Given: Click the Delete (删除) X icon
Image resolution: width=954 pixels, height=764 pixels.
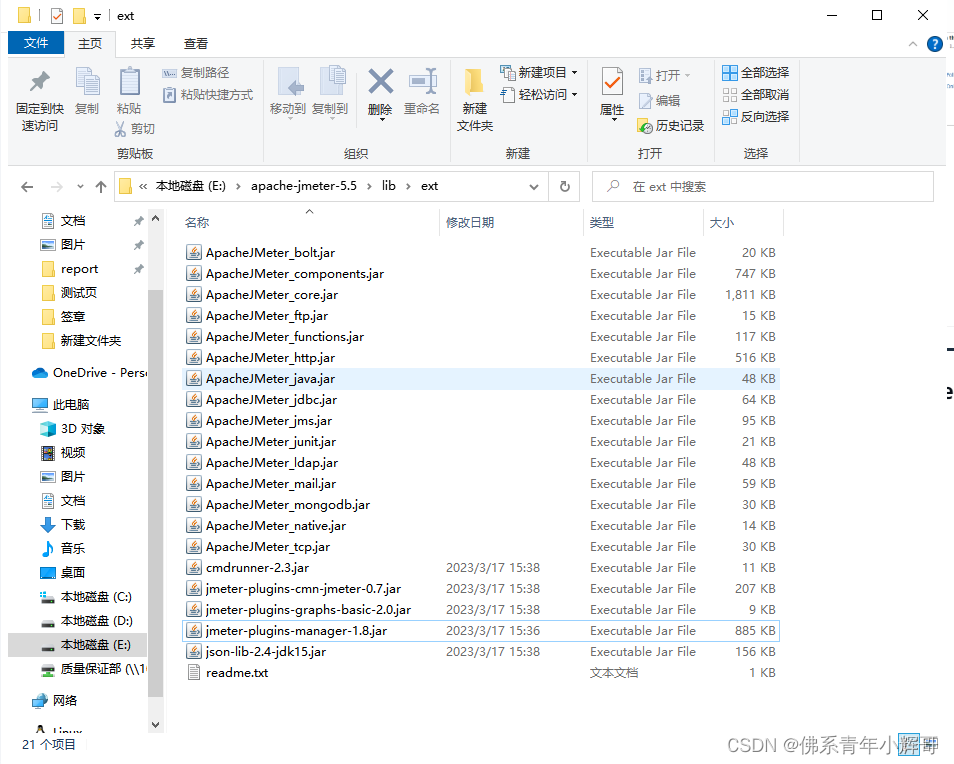Looking at the screenshot, I should pyautogui.click(x=381, y=82).
